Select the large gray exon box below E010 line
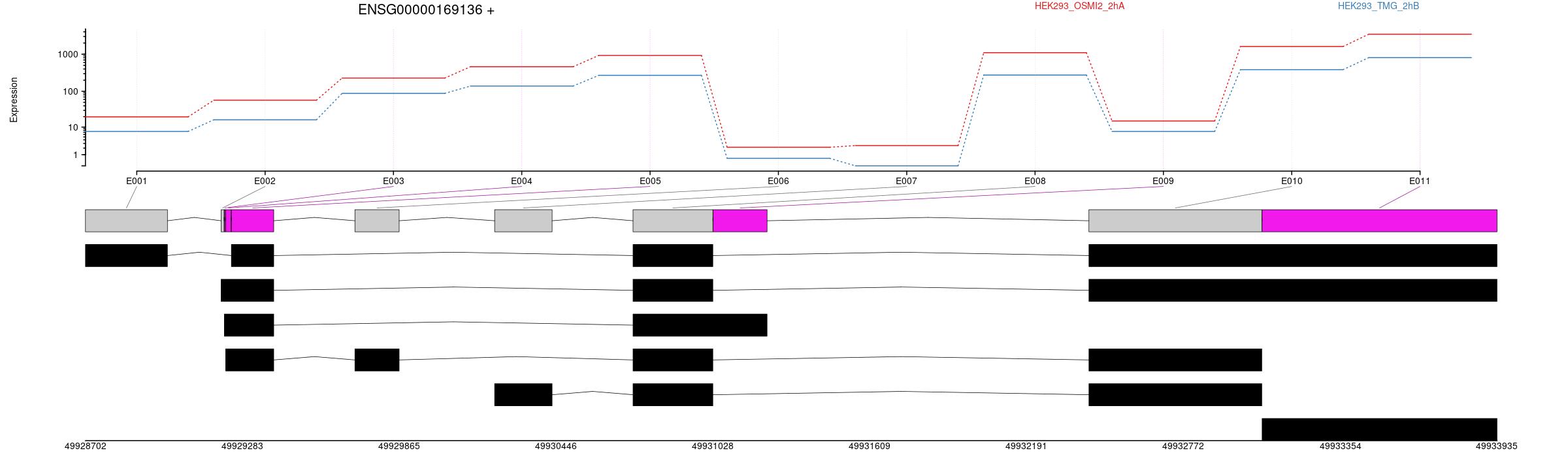1568x457 pixels. [1175, 221]
